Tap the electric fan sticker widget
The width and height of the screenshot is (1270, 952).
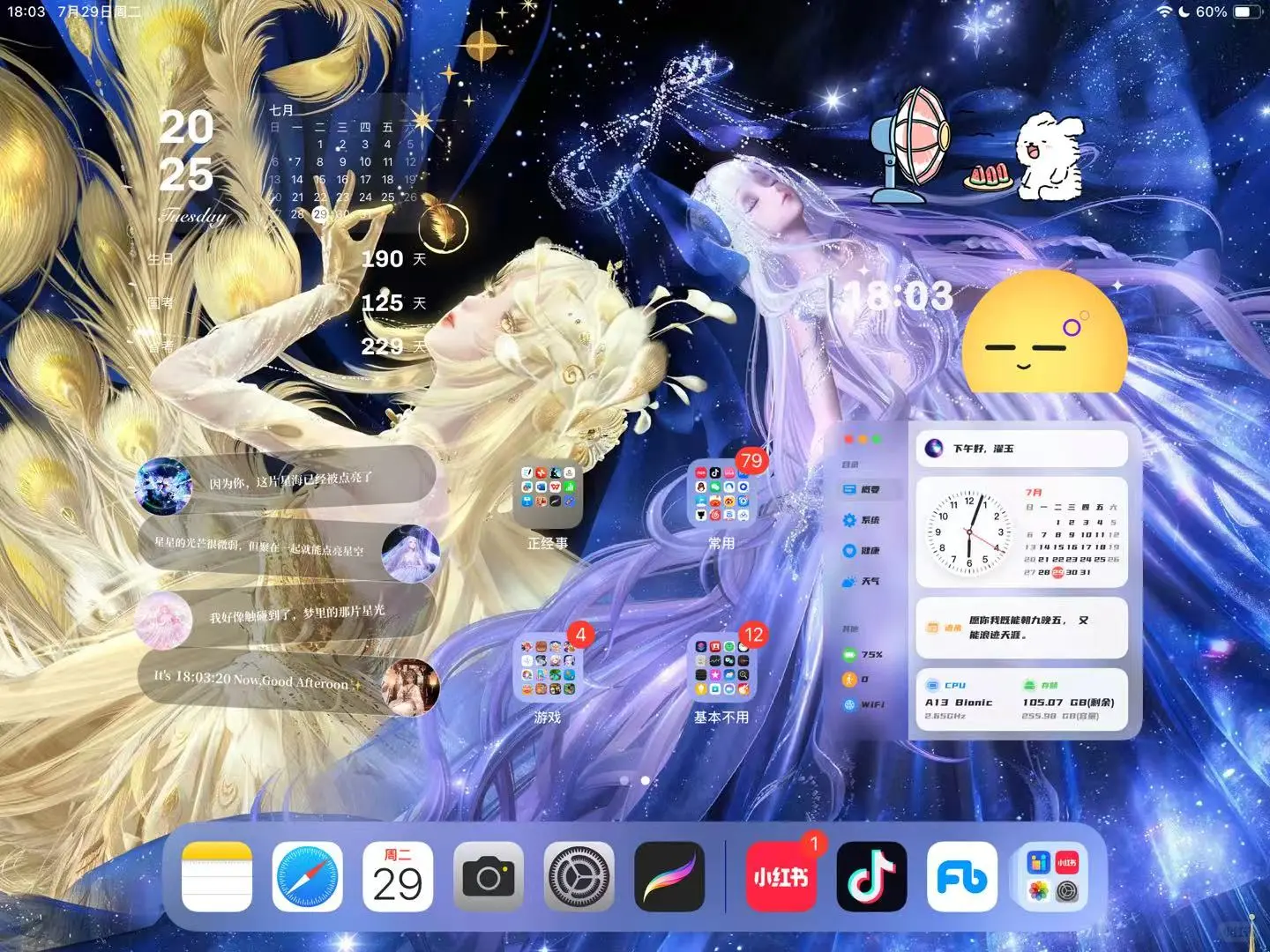click(x=908, y=145)
